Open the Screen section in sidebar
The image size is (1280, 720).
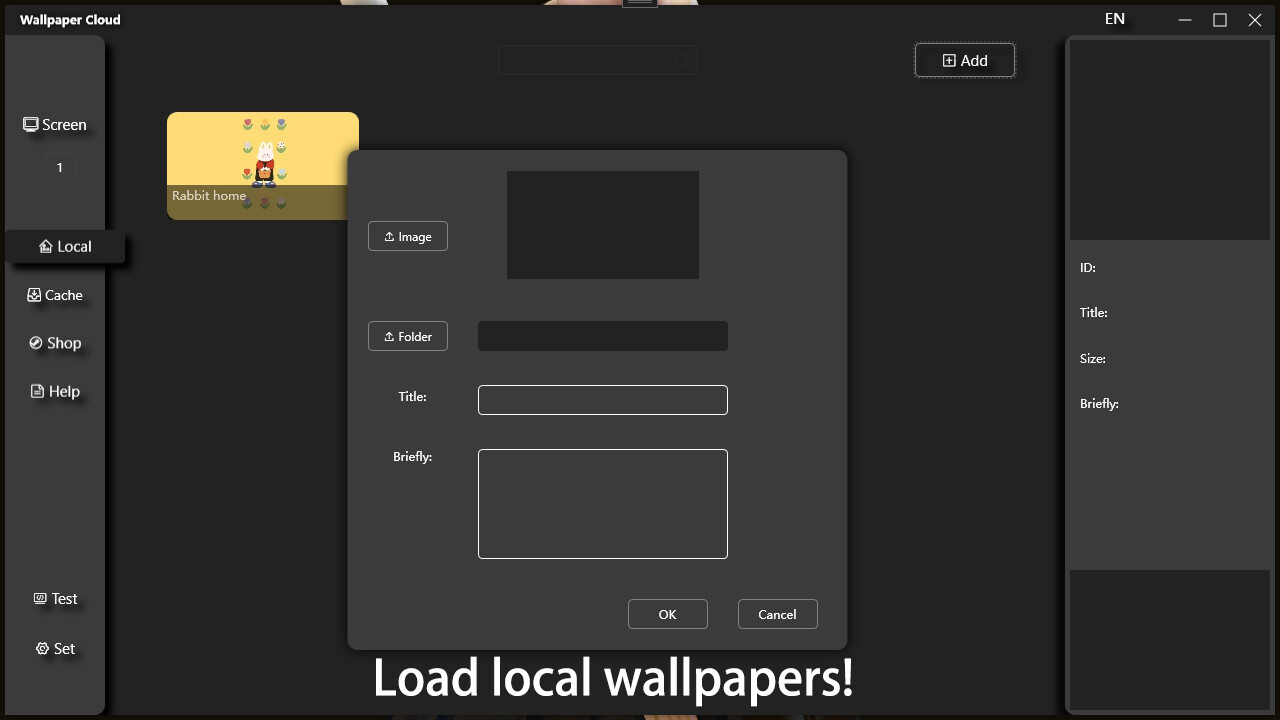(x=55, y=124)
